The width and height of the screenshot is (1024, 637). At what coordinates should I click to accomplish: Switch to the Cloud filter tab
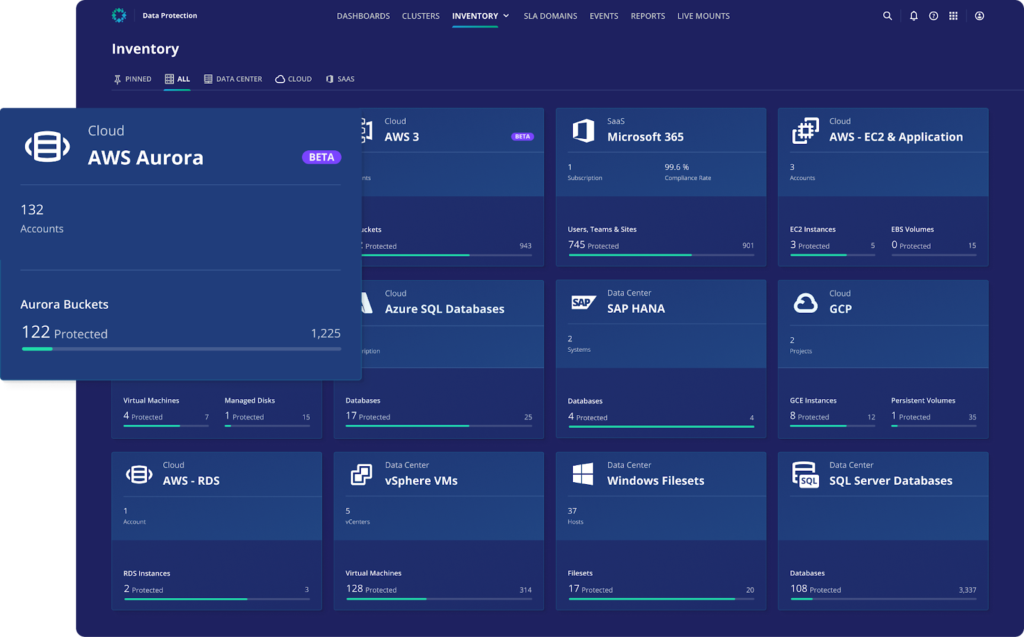tap(292, 78)
